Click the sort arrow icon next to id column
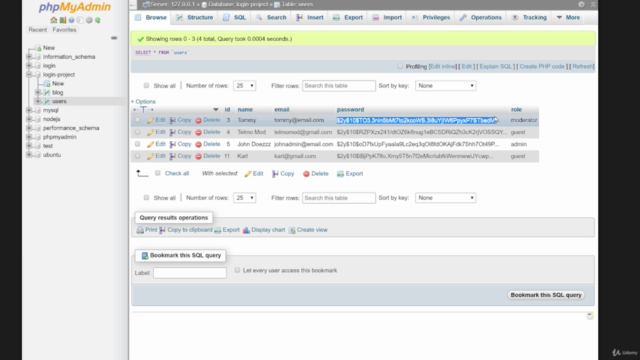This screenshot has width=640, height=360. click(x=216, y=109)
